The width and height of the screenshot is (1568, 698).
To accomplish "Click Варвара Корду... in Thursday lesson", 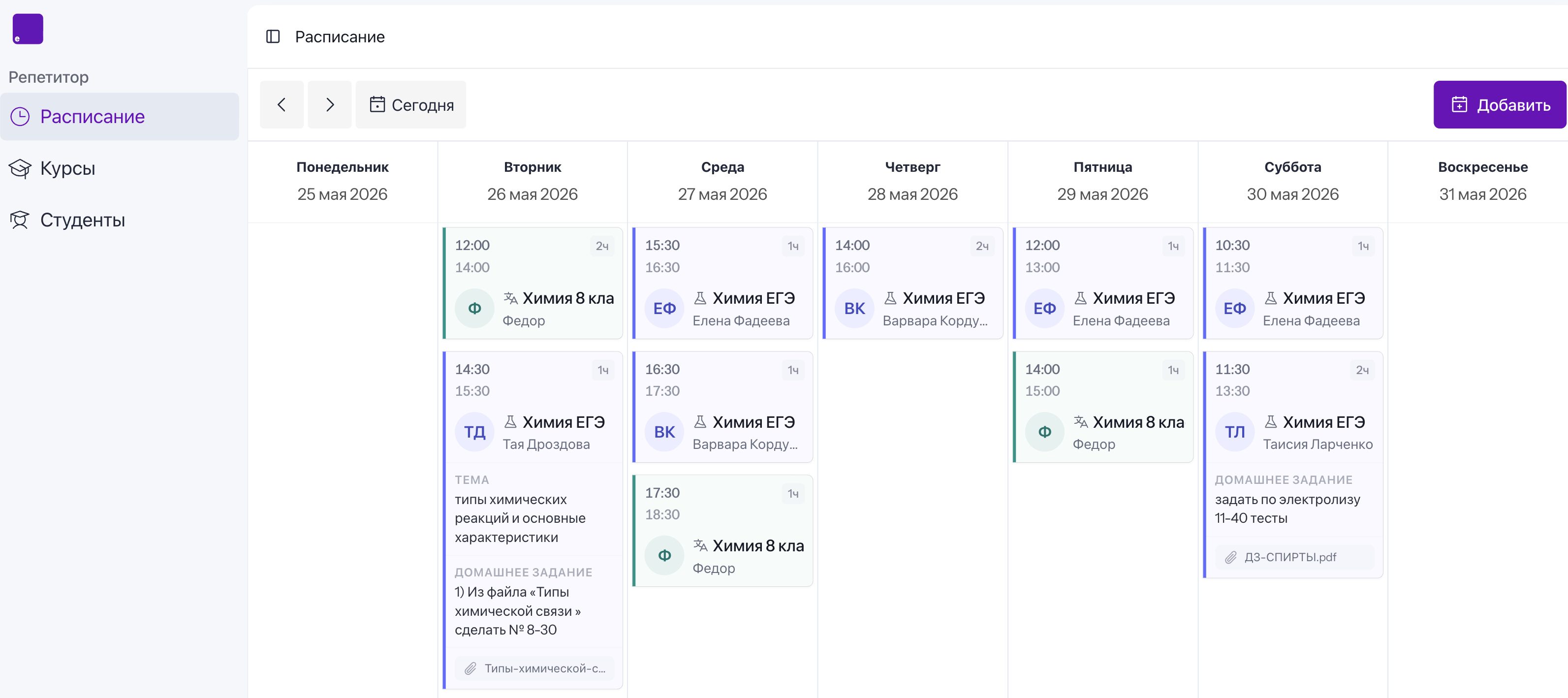I will [935, 321].
